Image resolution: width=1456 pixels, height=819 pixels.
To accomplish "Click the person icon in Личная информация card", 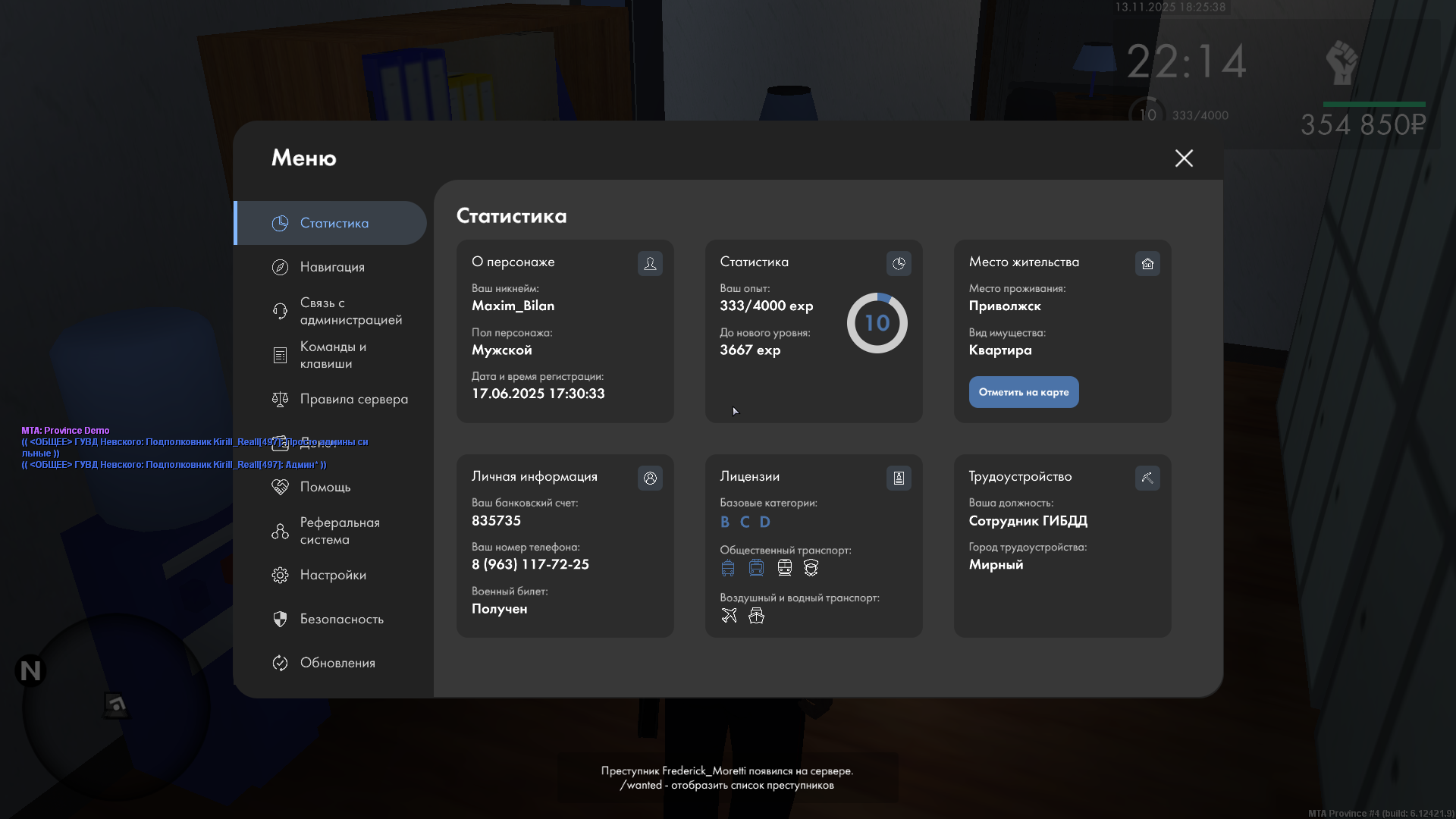I will click(x=650, y=478).
